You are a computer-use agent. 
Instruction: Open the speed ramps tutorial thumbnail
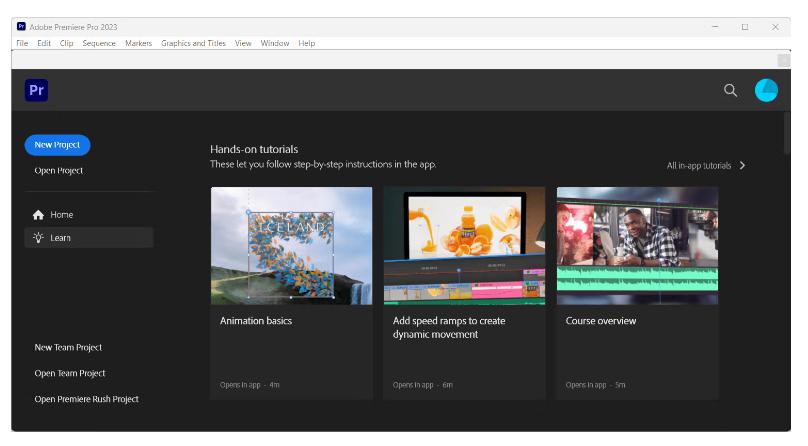tap(464, 245)
